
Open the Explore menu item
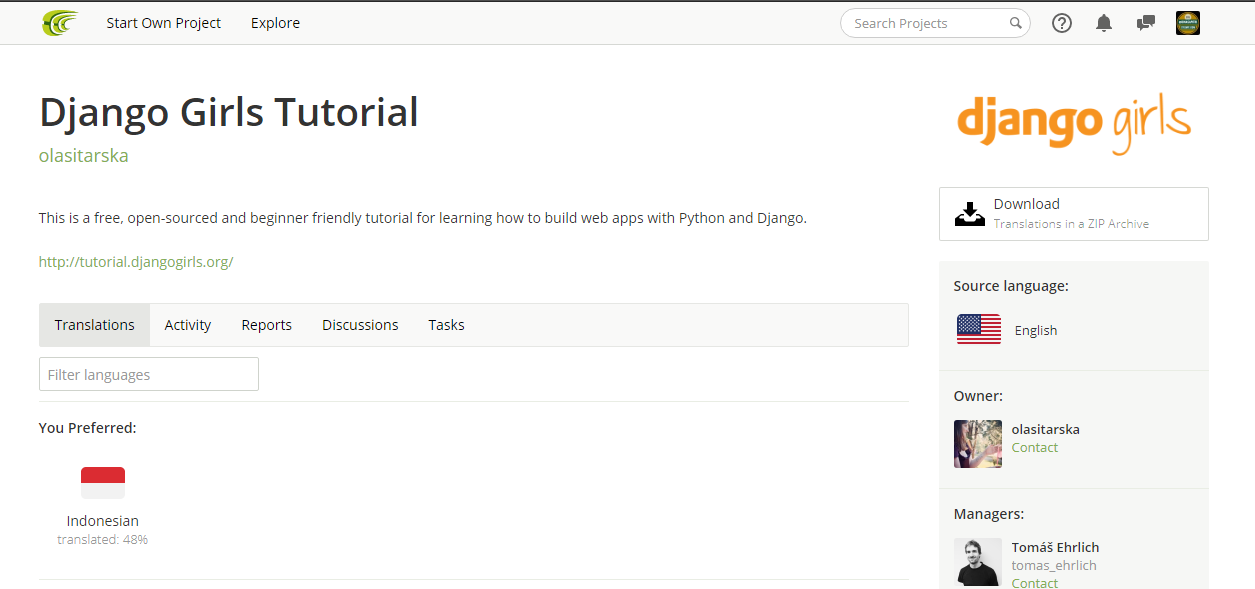tap(275, 23)
